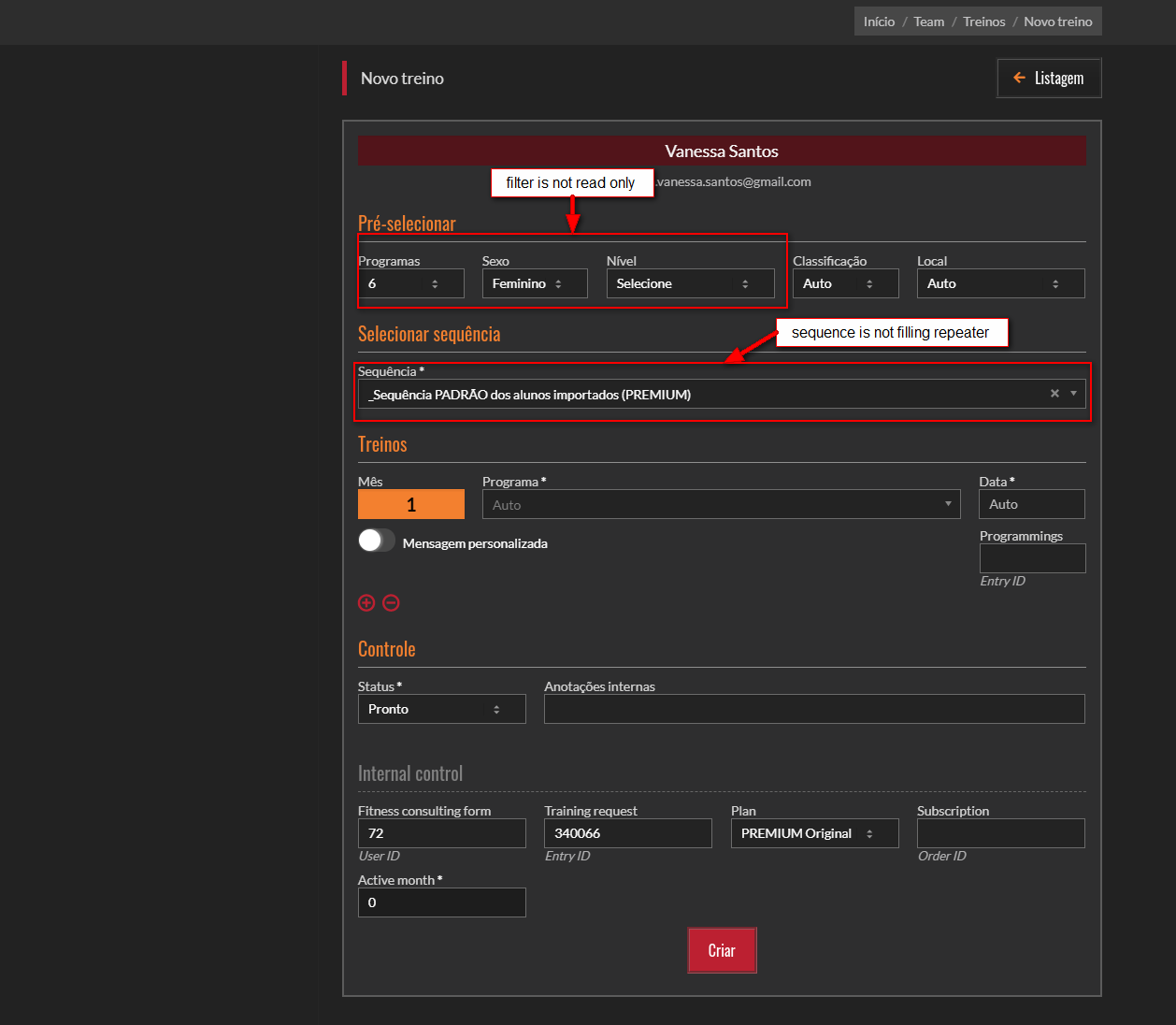Go to Início in the breadcrumb
Screen dimensions: 1176x1025
[879, 22]
